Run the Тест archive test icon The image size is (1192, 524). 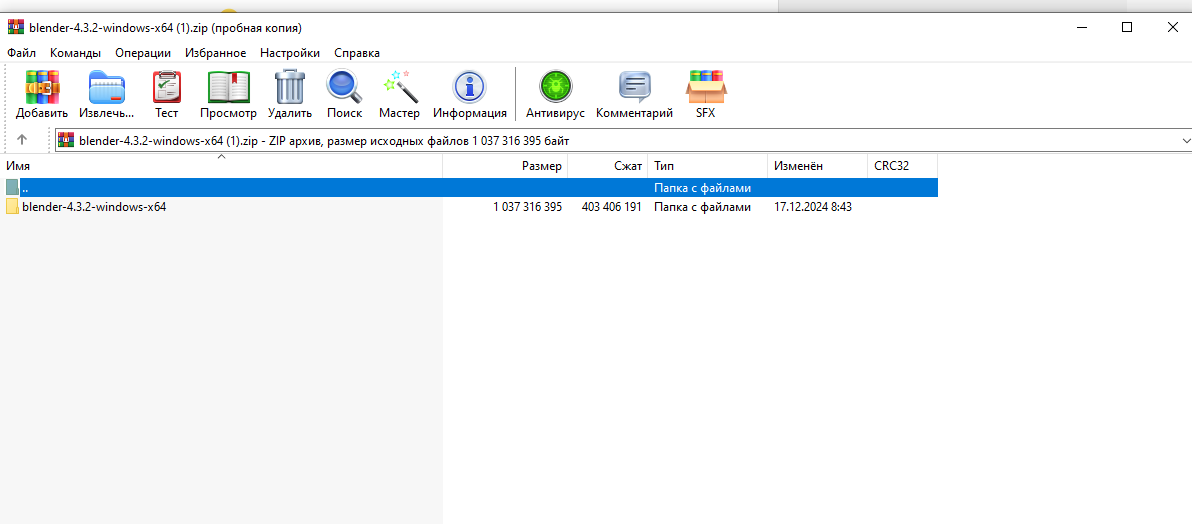[166, 88]
